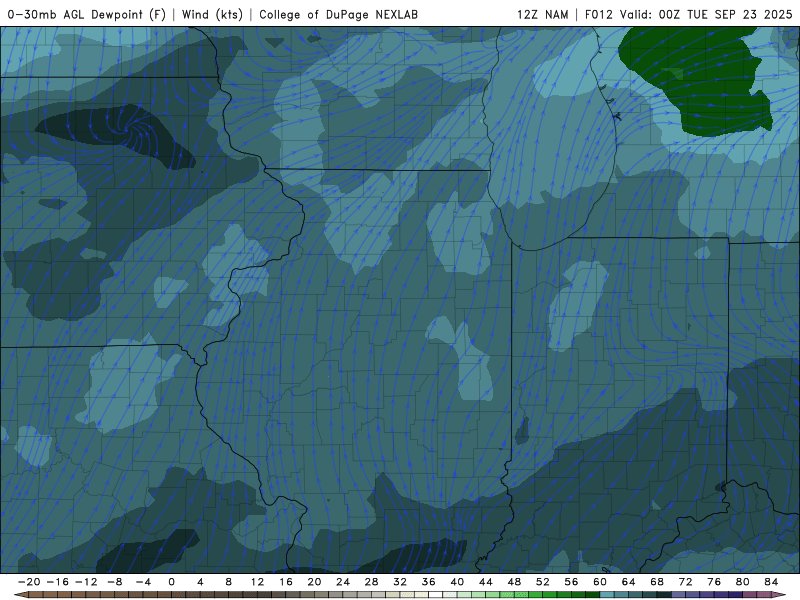Click the "Wind (kts)" title label
The width and height of the screenshot is (800, 600).
(x=212, y=14)
